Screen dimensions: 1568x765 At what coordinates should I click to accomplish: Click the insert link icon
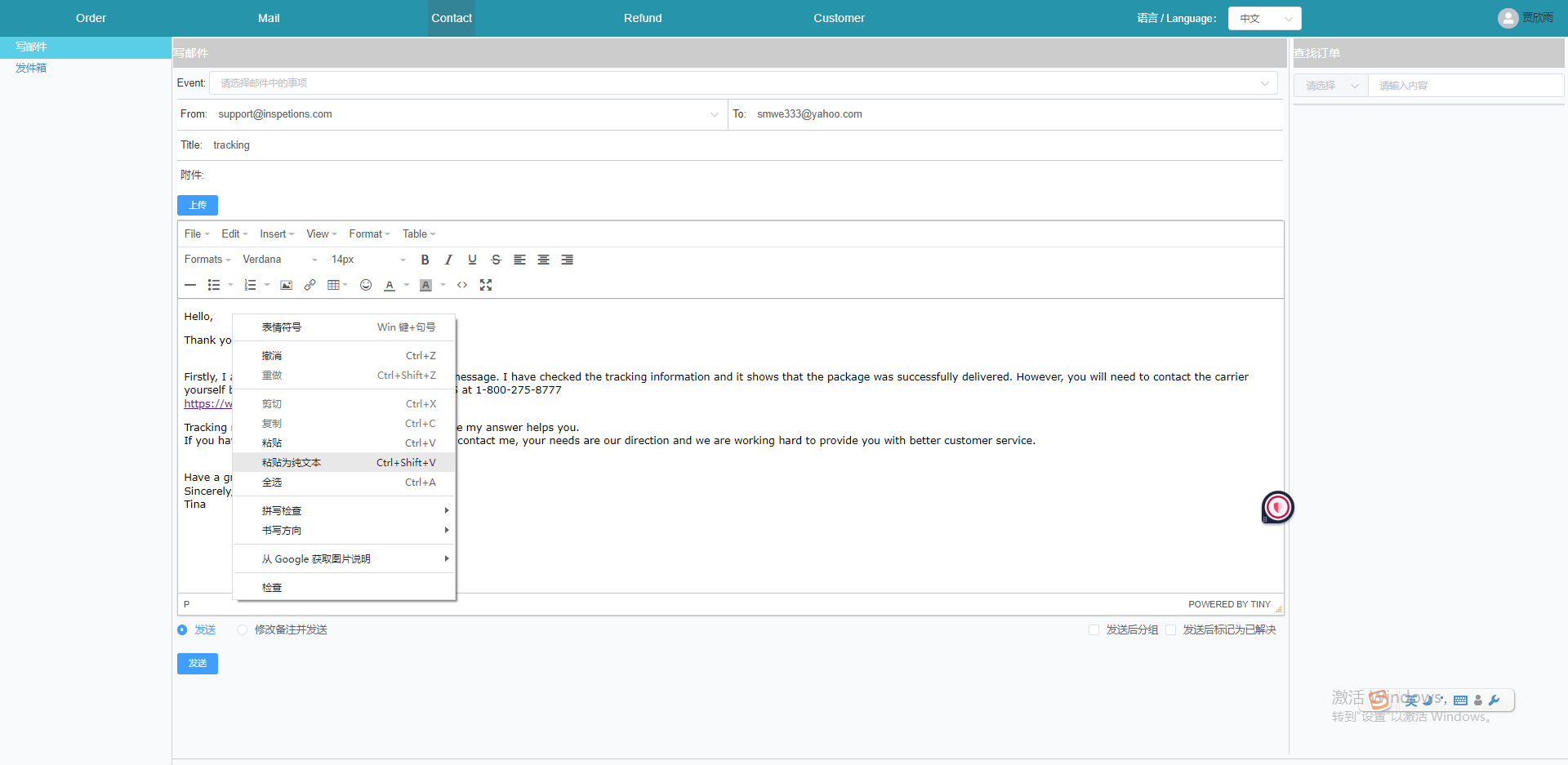coord(310,285)
